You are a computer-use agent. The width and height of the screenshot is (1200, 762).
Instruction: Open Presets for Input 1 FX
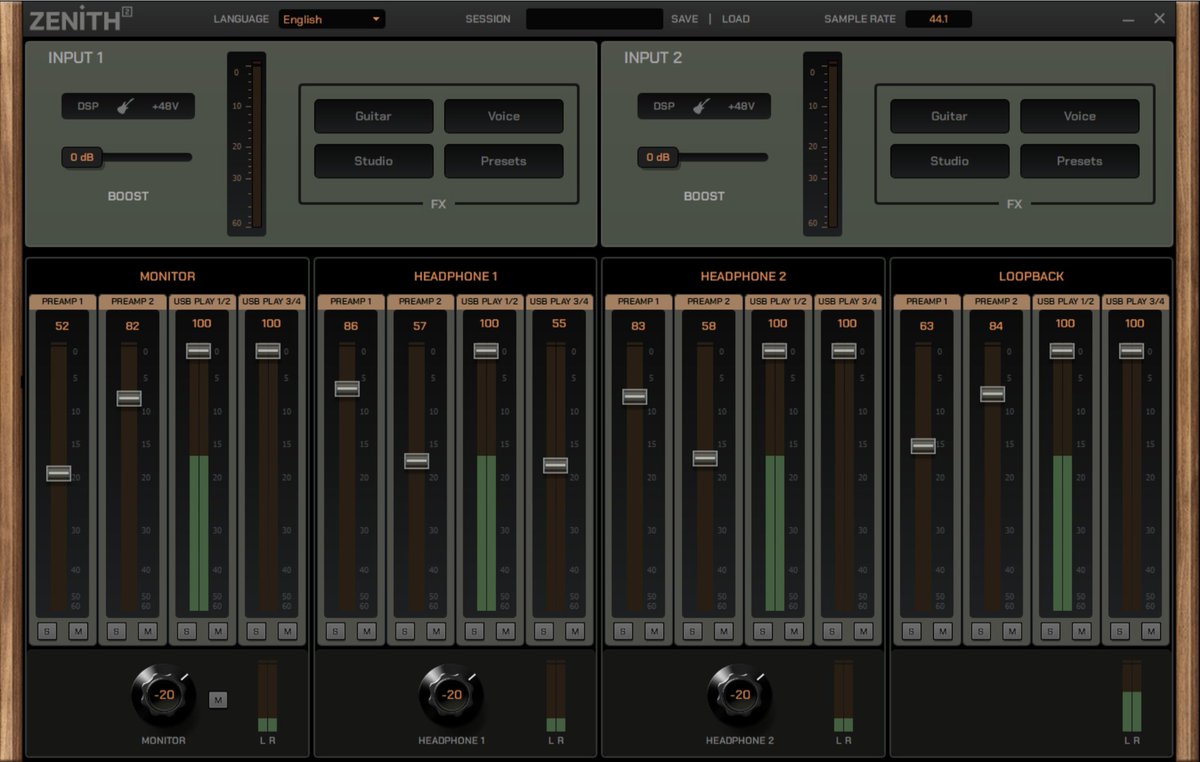click(504, 161)
